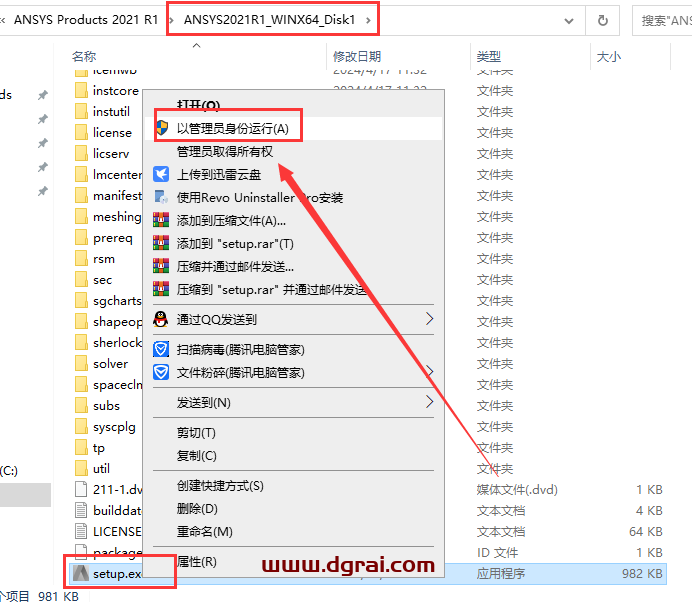Sort by '名称' column header
The width and height of the screenshot is (692, 602).
(84, 56)
